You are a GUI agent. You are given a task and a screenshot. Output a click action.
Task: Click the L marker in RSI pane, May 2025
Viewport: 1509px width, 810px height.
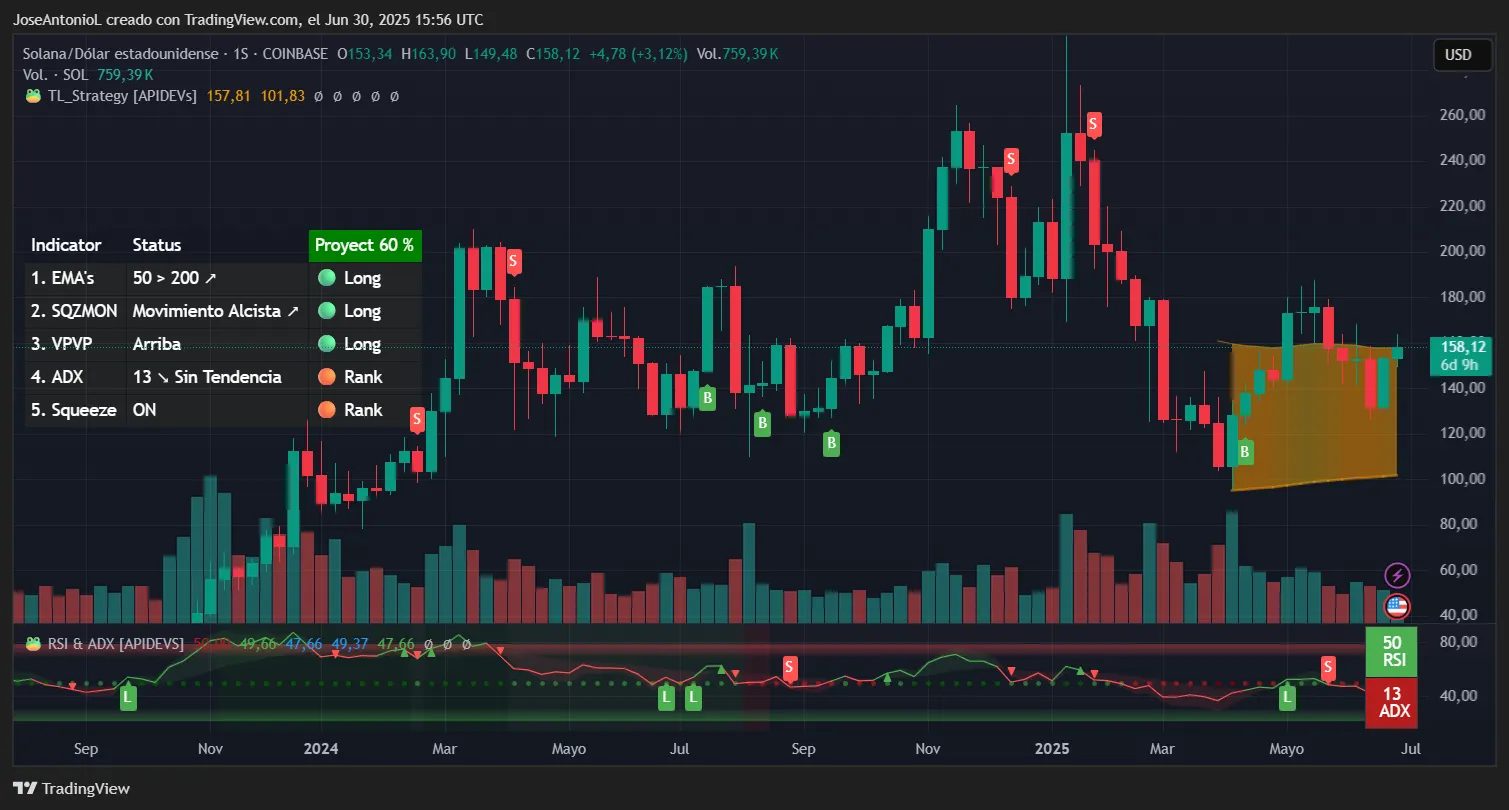1287,698
